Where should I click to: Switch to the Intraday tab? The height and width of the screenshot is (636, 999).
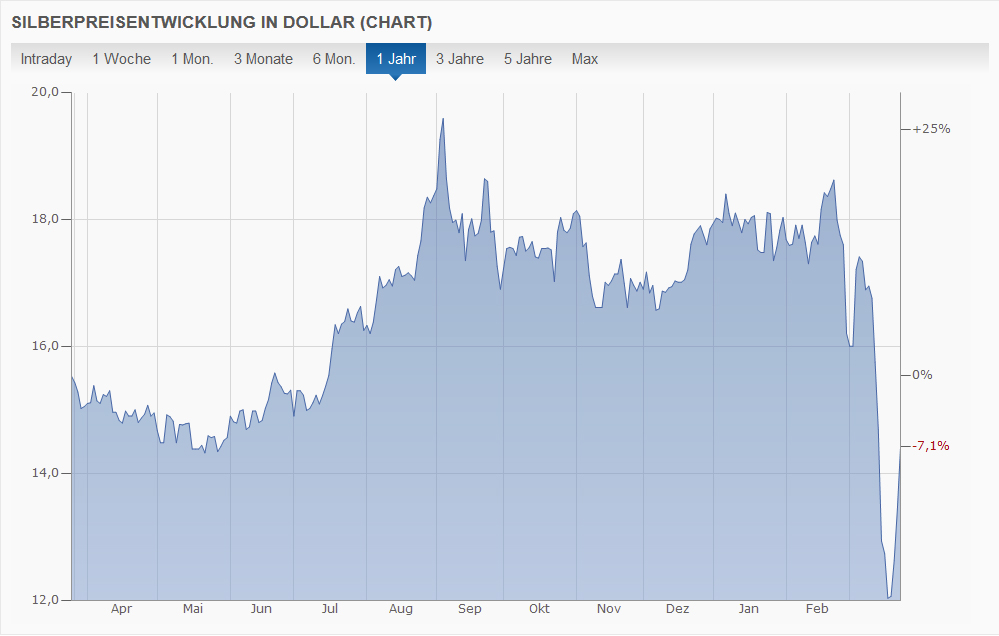[x=46, y=59]
